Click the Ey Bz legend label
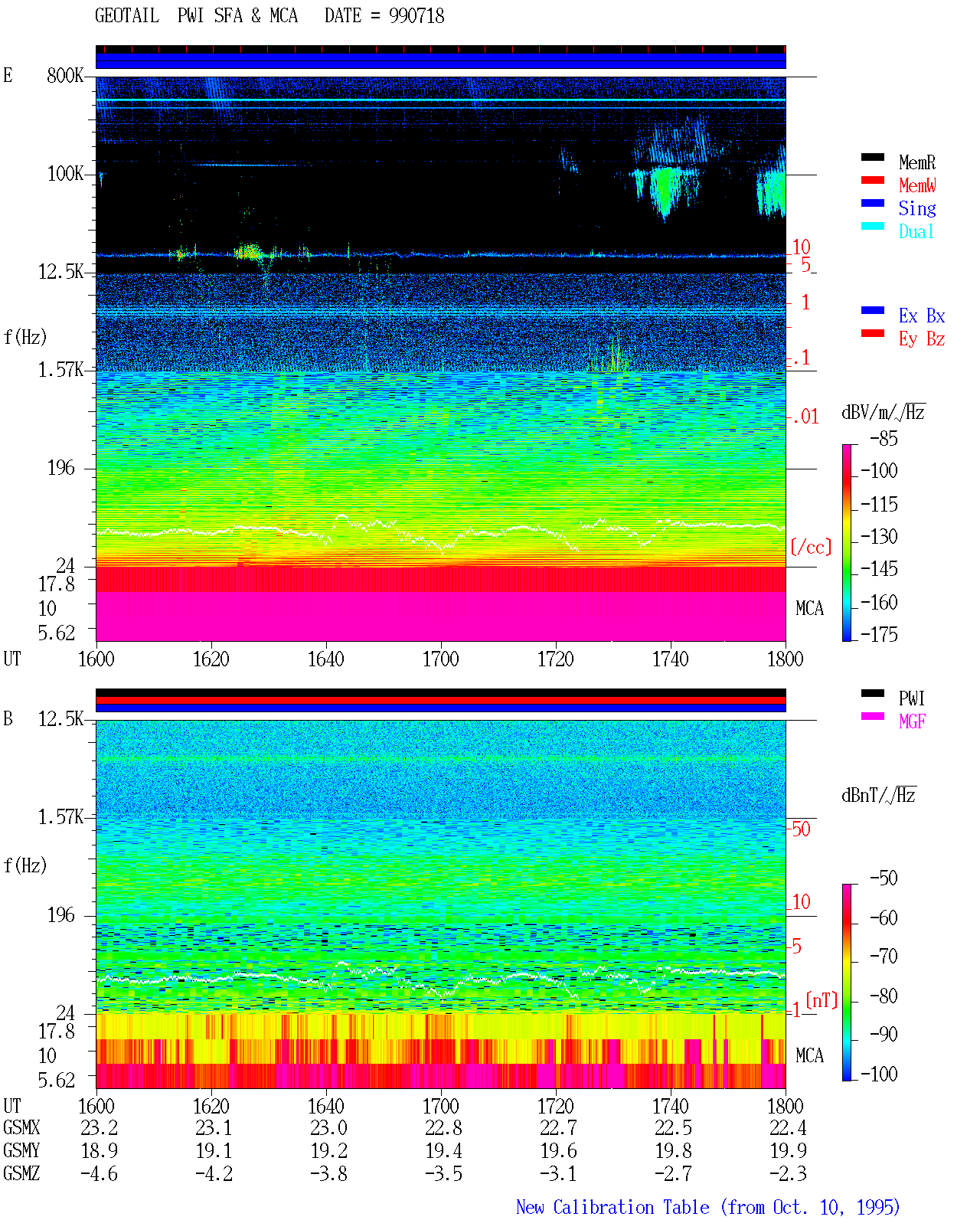 pyautogui.click(x=922, y=339)
